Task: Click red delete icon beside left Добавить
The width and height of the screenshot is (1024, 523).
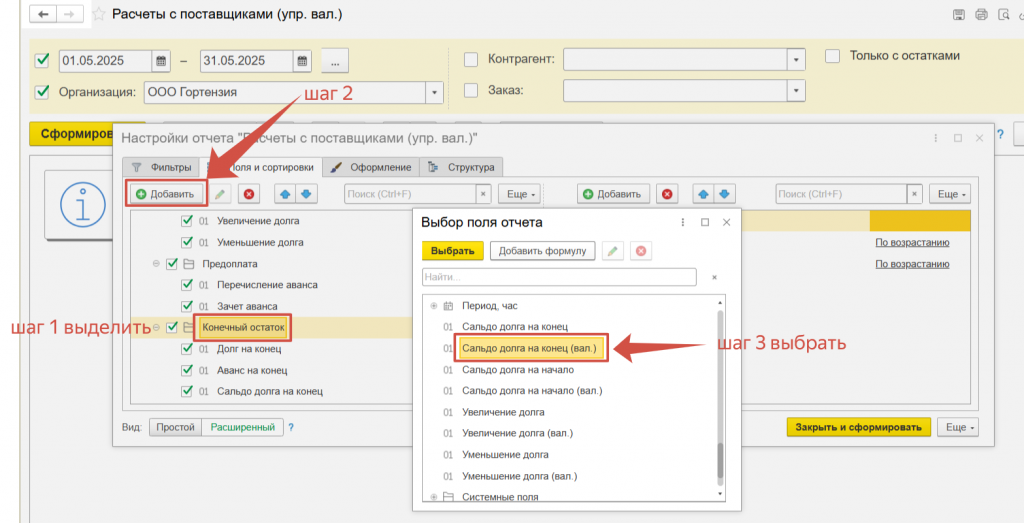Action: 248,193
